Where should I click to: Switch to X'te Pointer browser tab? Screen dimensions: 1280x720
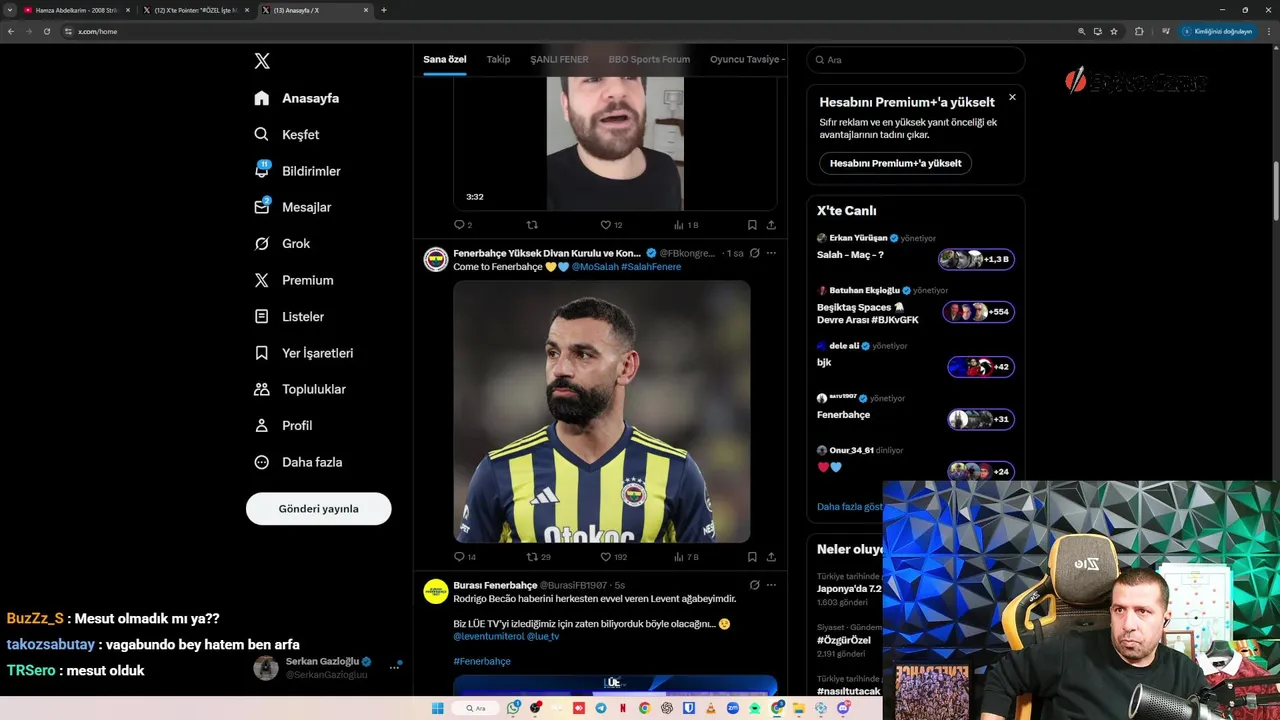(196, 10)
